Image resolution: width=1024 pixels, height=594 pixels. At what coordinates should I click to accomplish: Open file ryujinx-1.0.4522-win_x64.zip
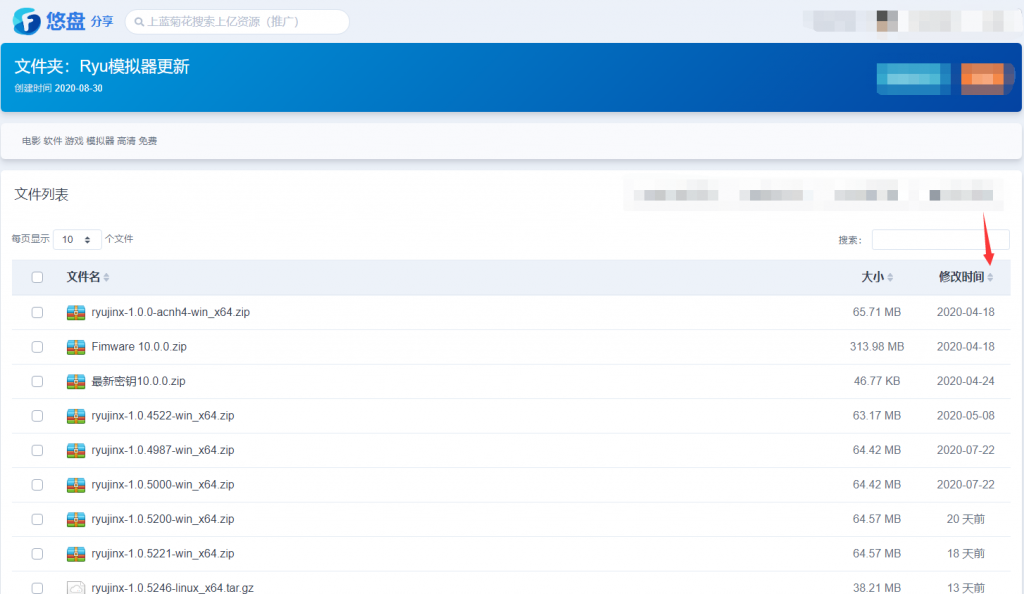163,416
